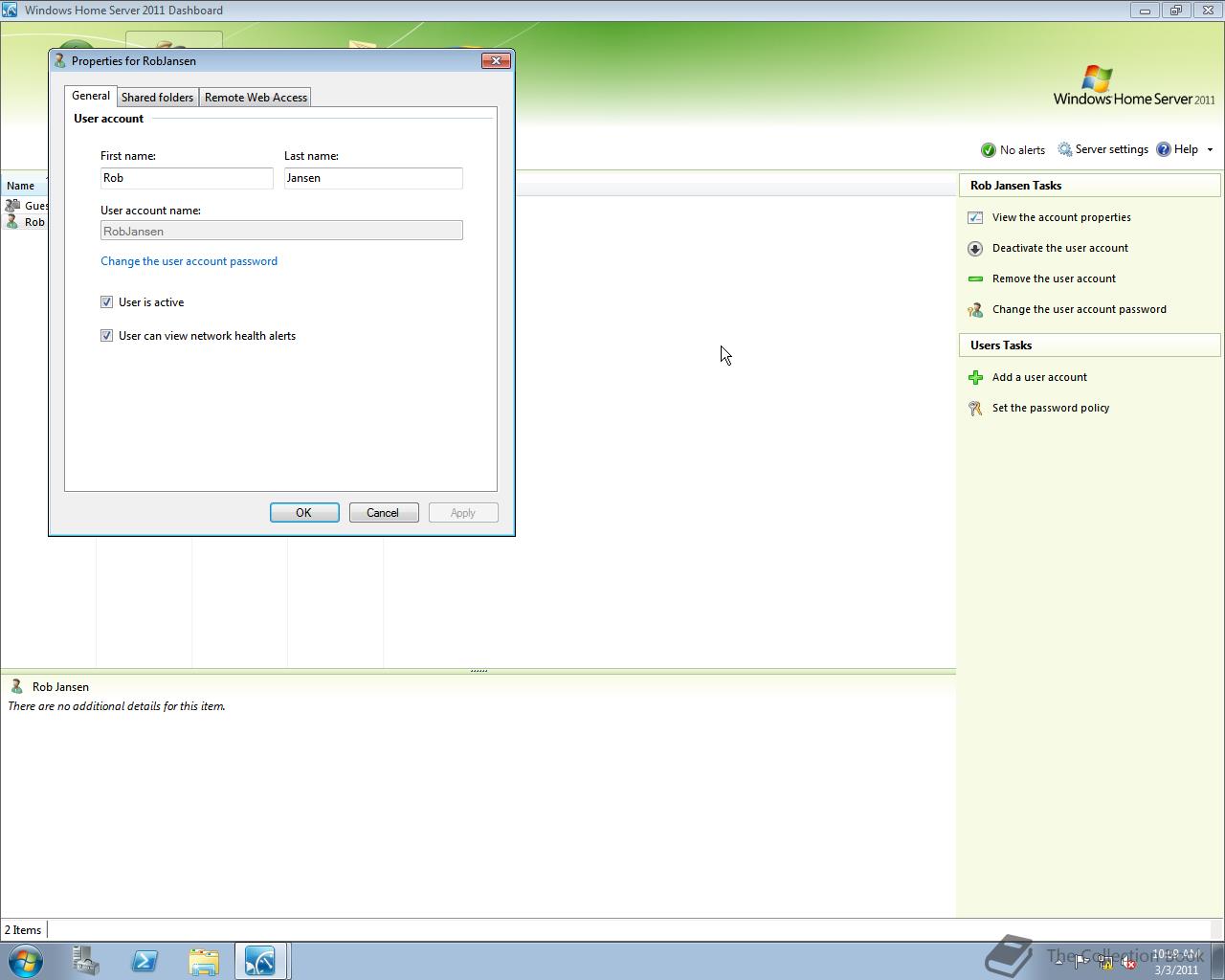
Task: Select the General tab
Action: click(91, 96)
